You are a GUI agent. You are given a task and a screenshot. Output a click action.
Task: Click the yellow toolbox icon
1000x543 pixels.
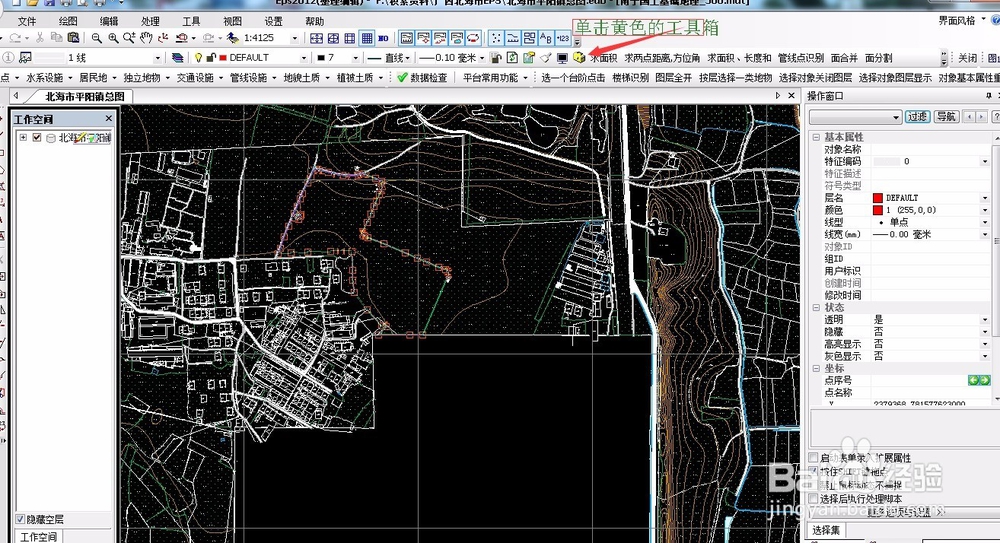pyautogui.click(x=579, y=58)
